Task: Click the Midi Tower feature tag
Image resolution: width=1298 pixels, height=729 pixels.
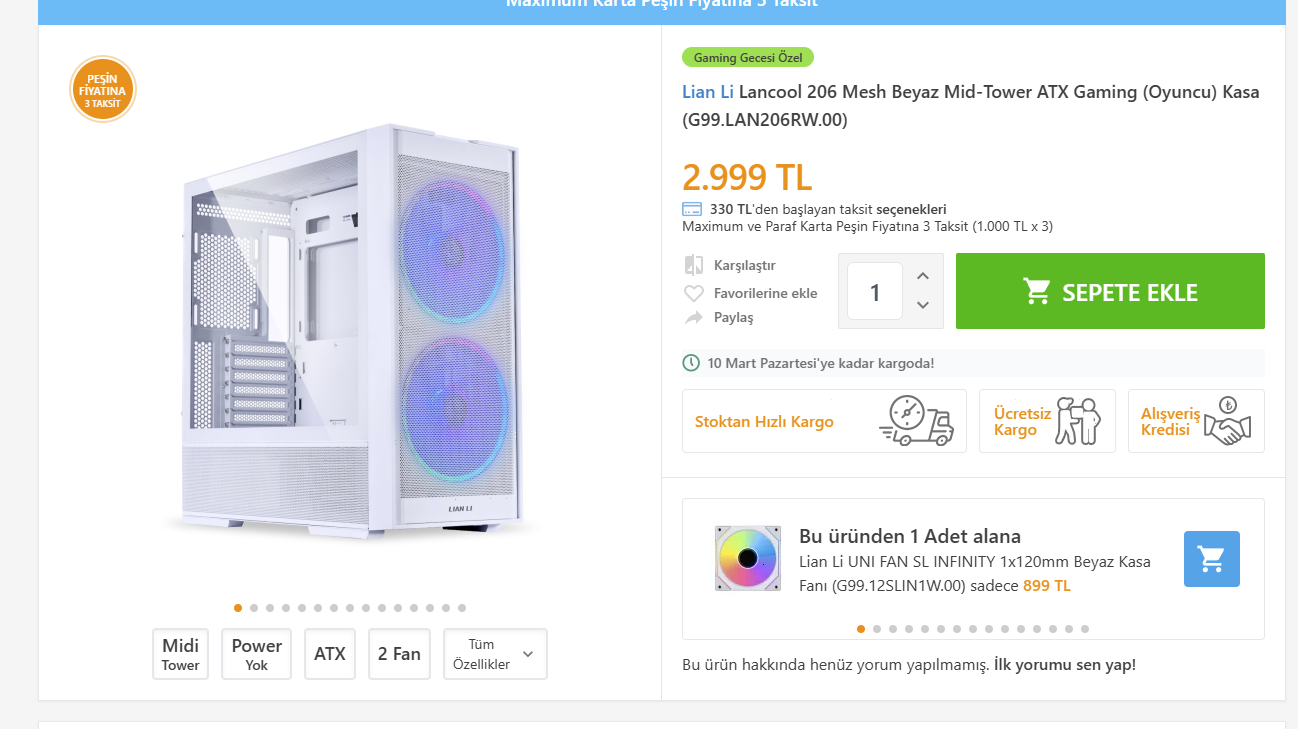Action: 181,654
